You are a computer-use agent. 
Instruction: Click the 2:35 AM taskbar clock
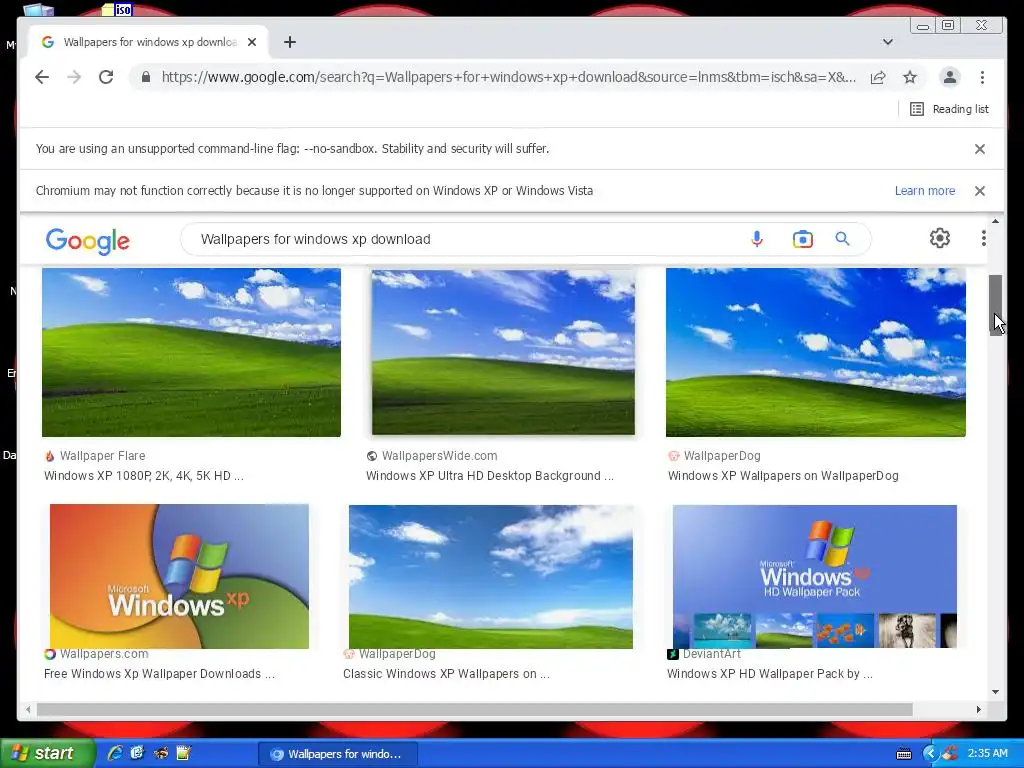click(x=988, y=754)
